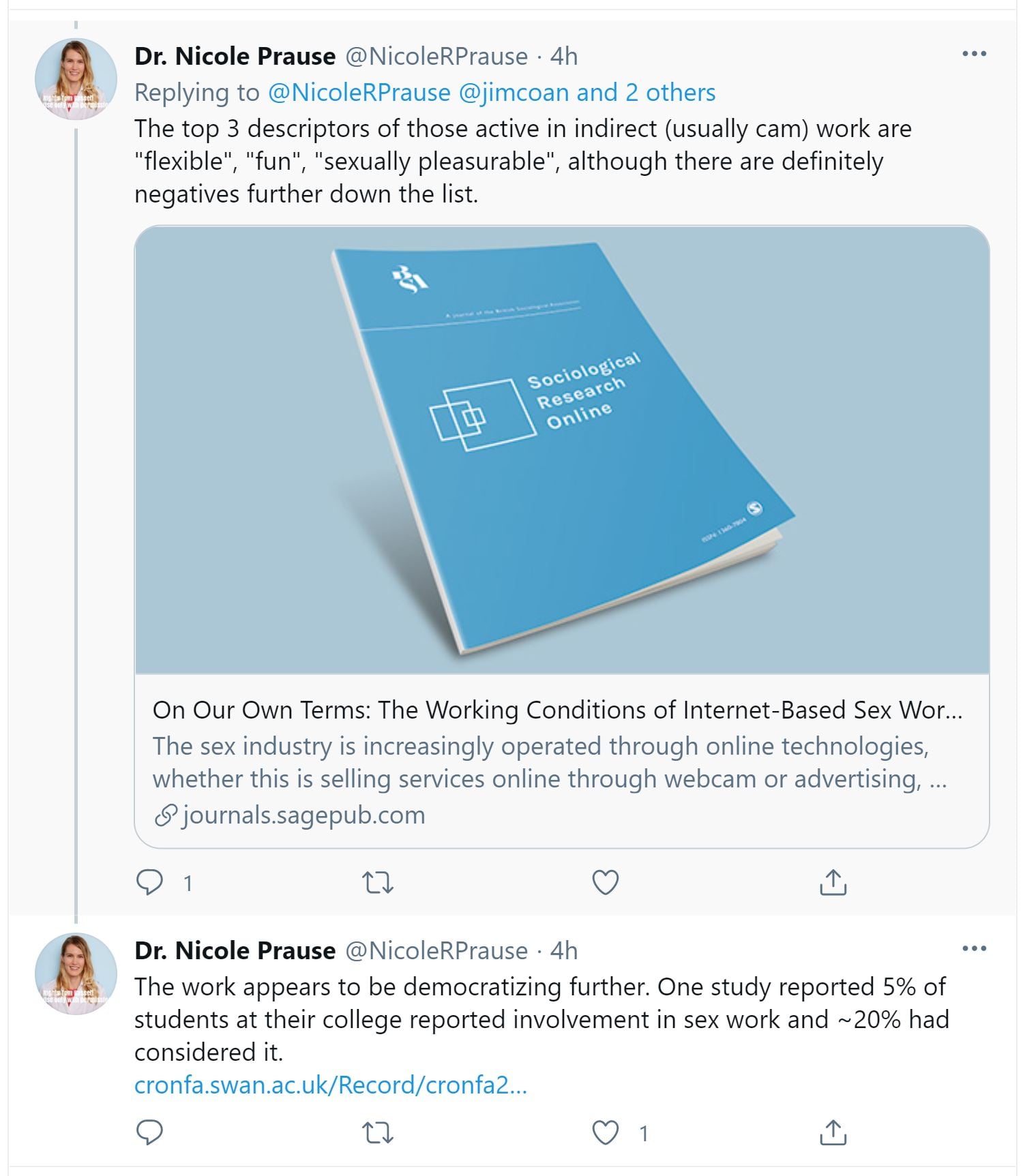Reply to the tweet about college students
The image size is (1025, 1176).
click(150, 1132)
